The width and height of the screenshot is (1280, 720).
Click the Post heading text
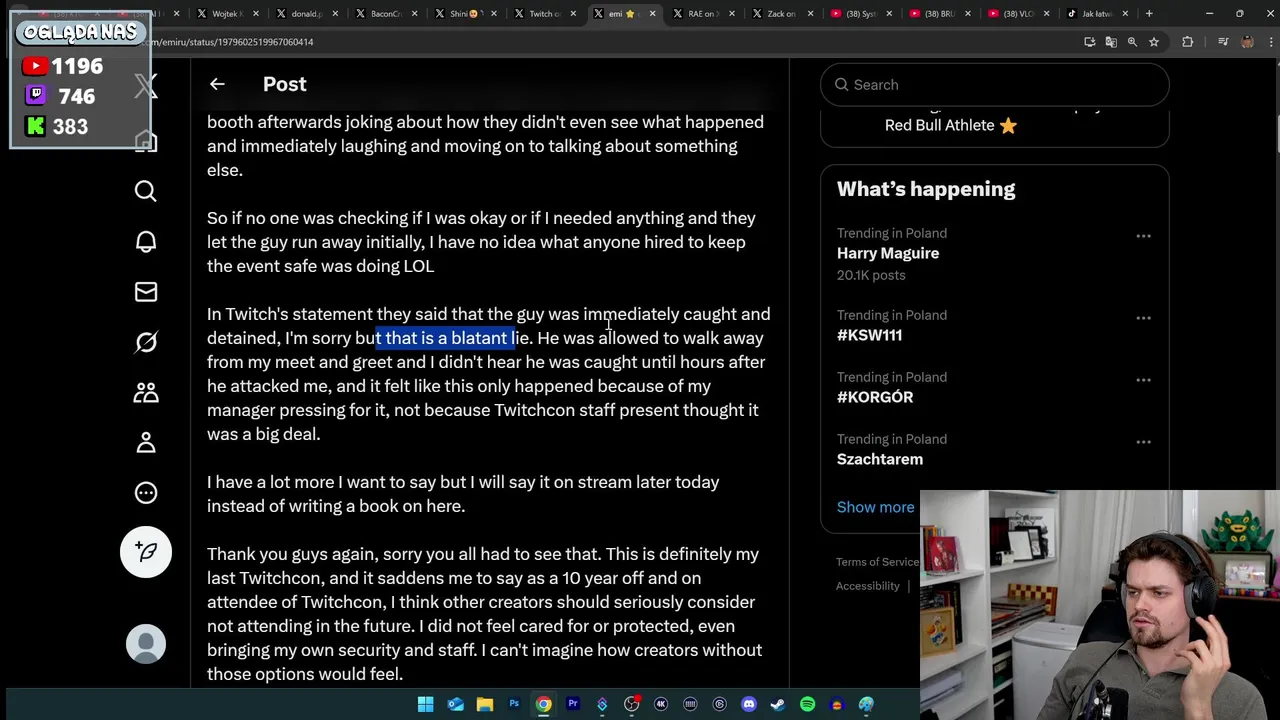[x=285, y=84]
